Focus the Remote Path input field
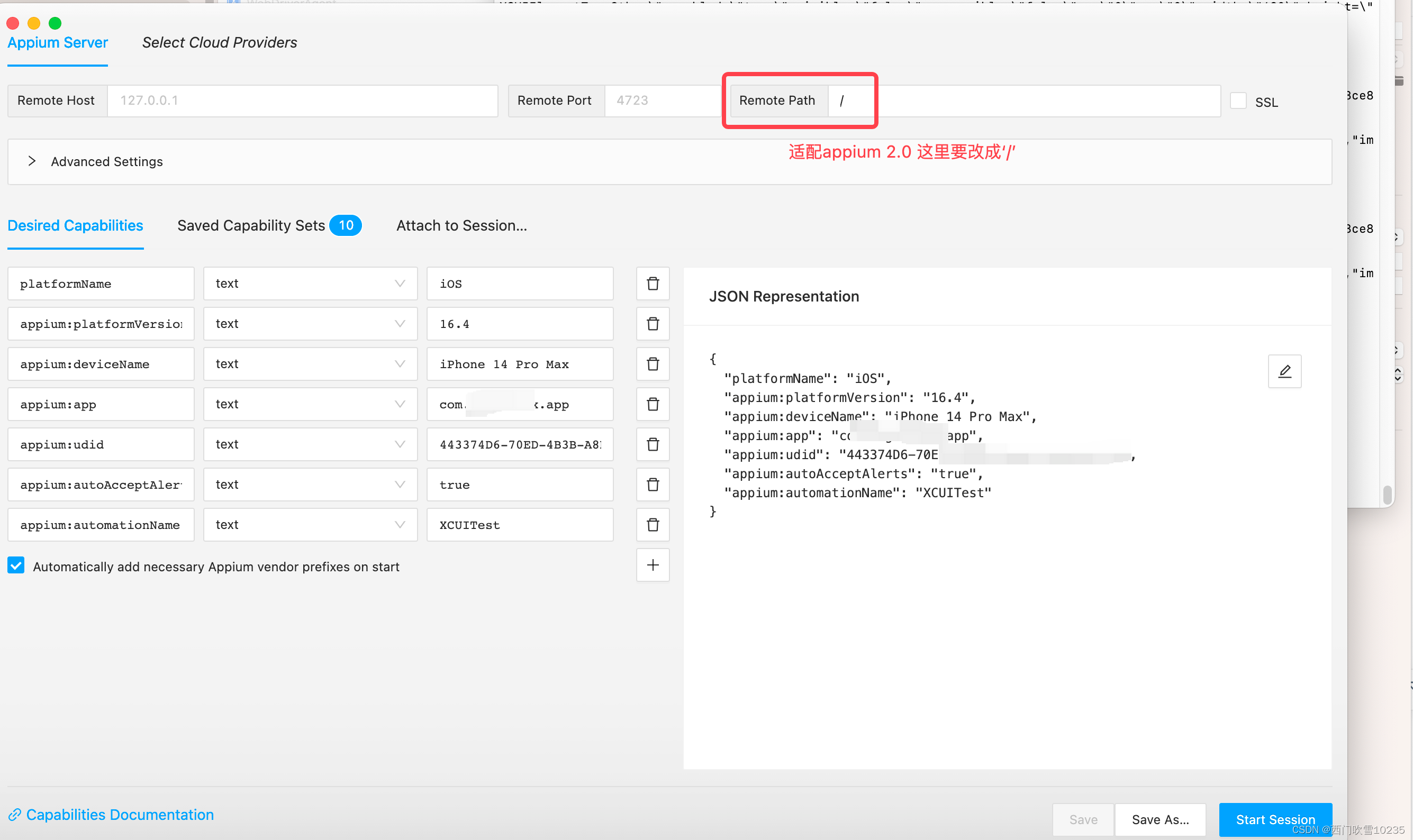The width and height of the screenshot is (1413, 840). click(1024, 101)
